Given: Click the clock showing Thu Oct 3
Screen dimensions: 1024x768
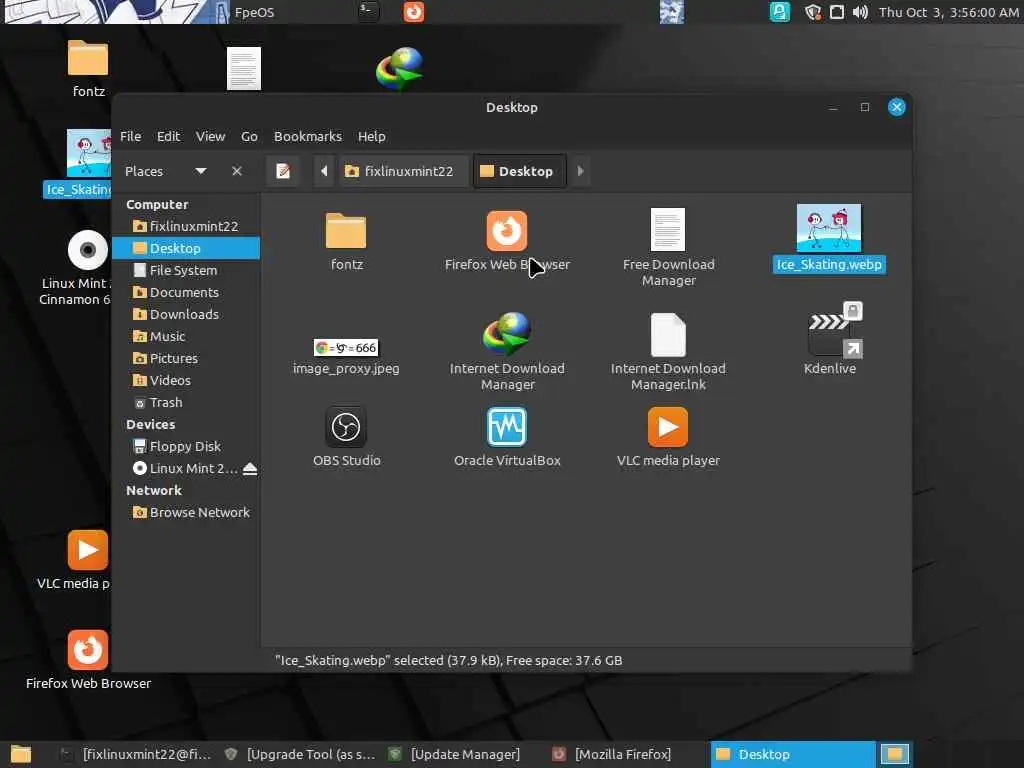Looking at the screenshot, I should pos(948,12).
